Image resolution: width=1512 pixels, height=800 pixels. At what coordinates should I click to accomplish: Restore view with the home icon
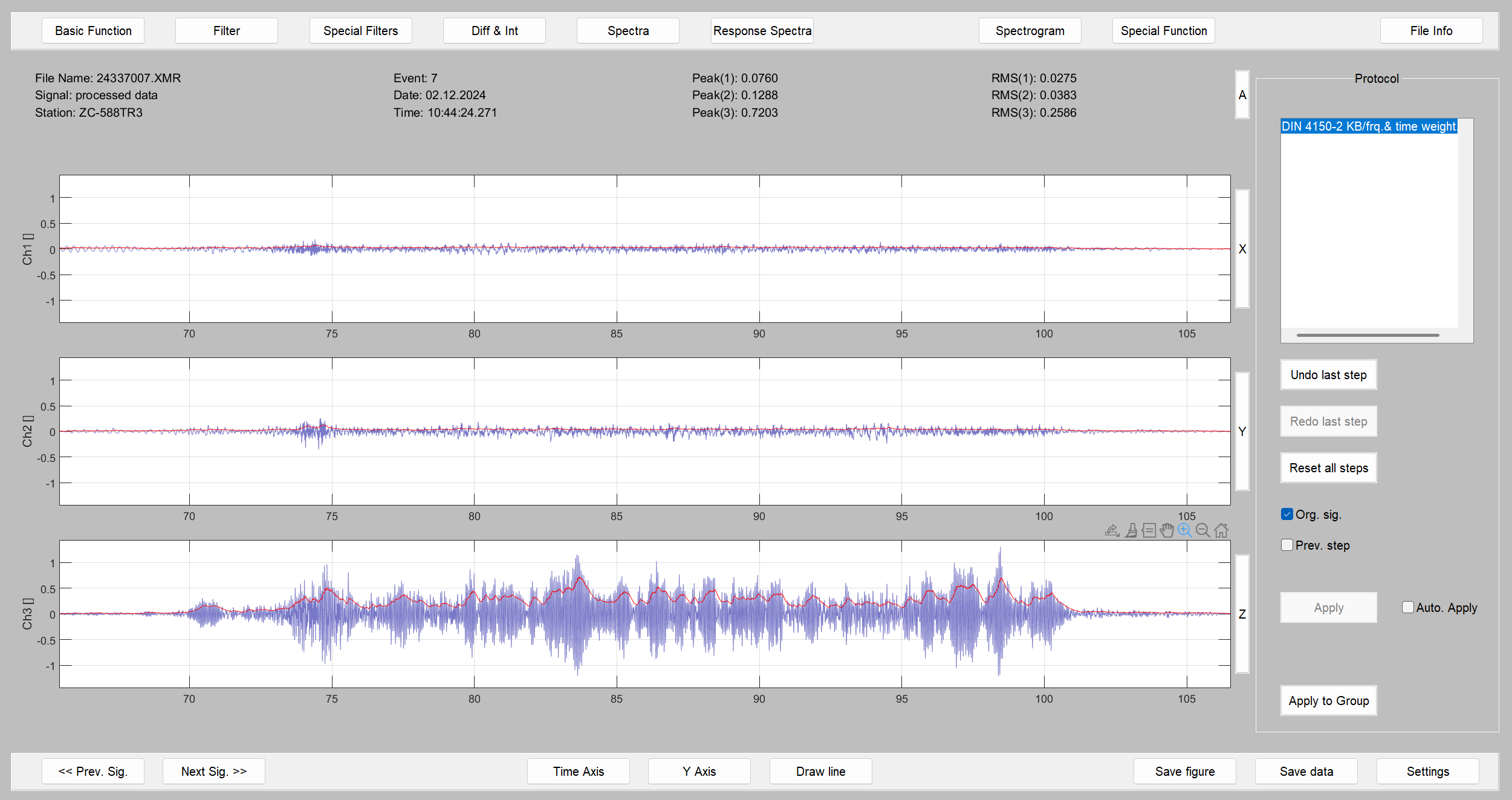click(1221, 531)
